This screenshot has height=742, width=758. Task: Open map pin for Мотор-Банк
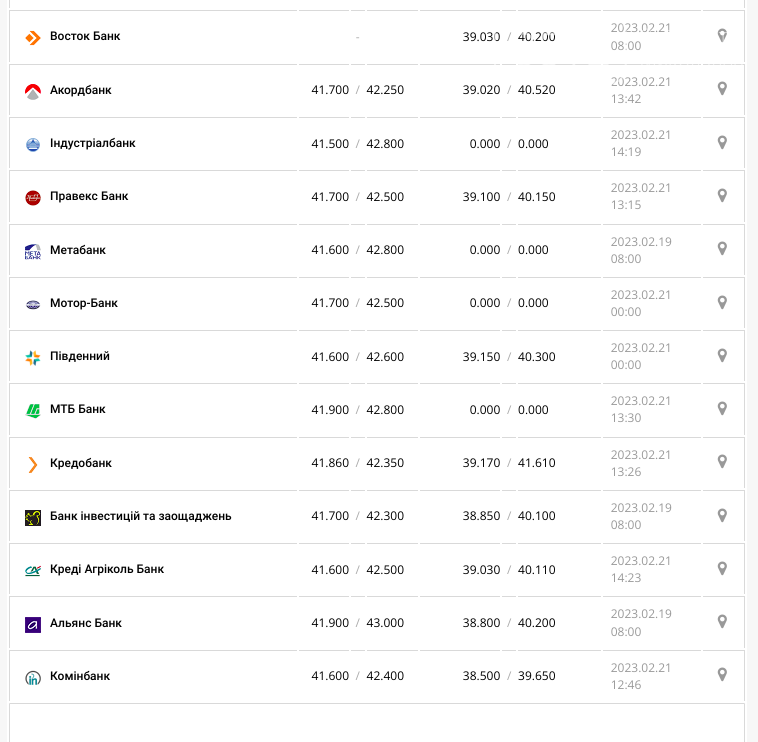coord(722,302)
